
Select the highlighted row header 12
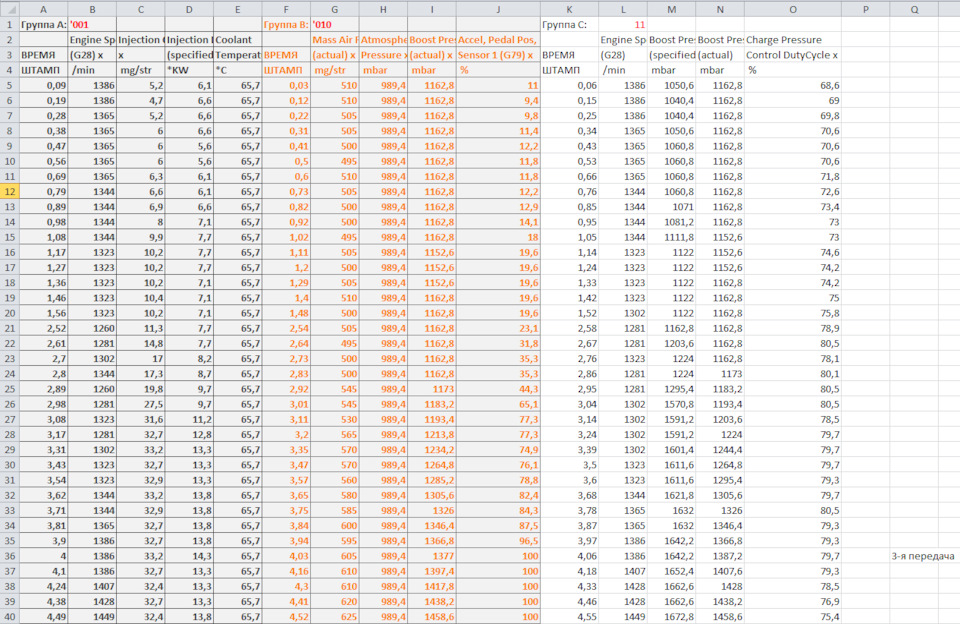click(x=8, y=190)
